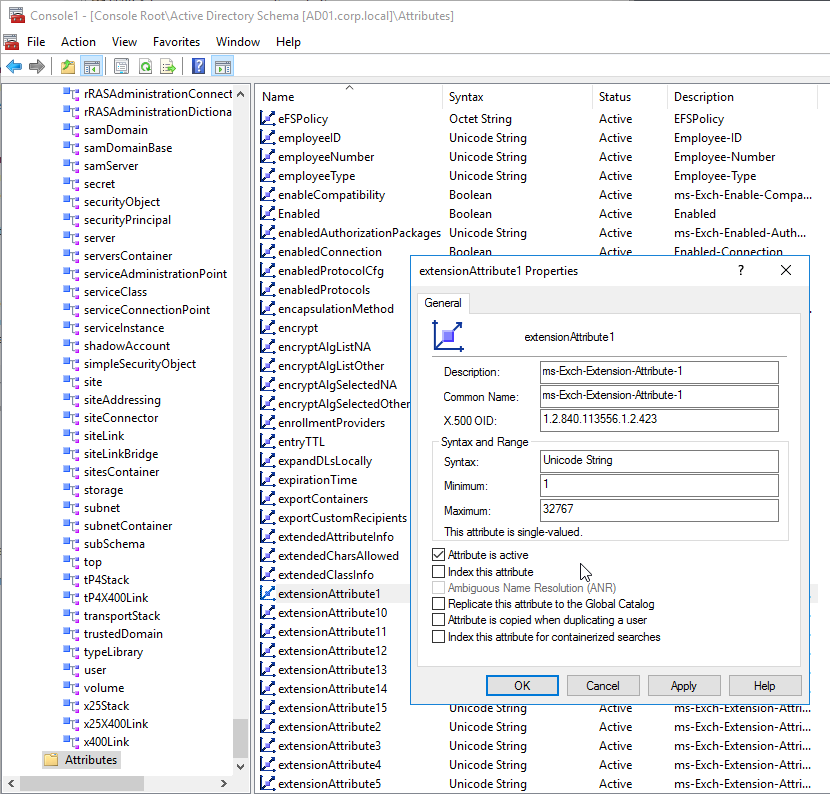
Task: Click the eFSPolicy attribute icon
Action: (x=268, y=119)
